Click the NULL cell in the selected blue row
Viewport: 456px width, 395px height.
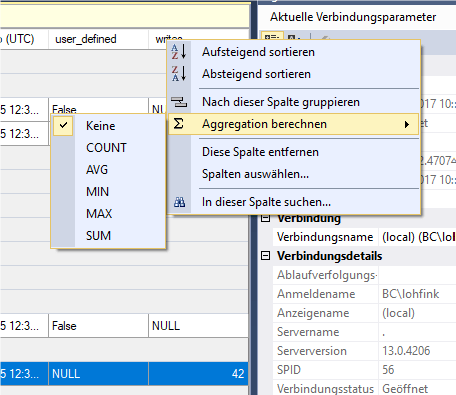click(98, 374)
